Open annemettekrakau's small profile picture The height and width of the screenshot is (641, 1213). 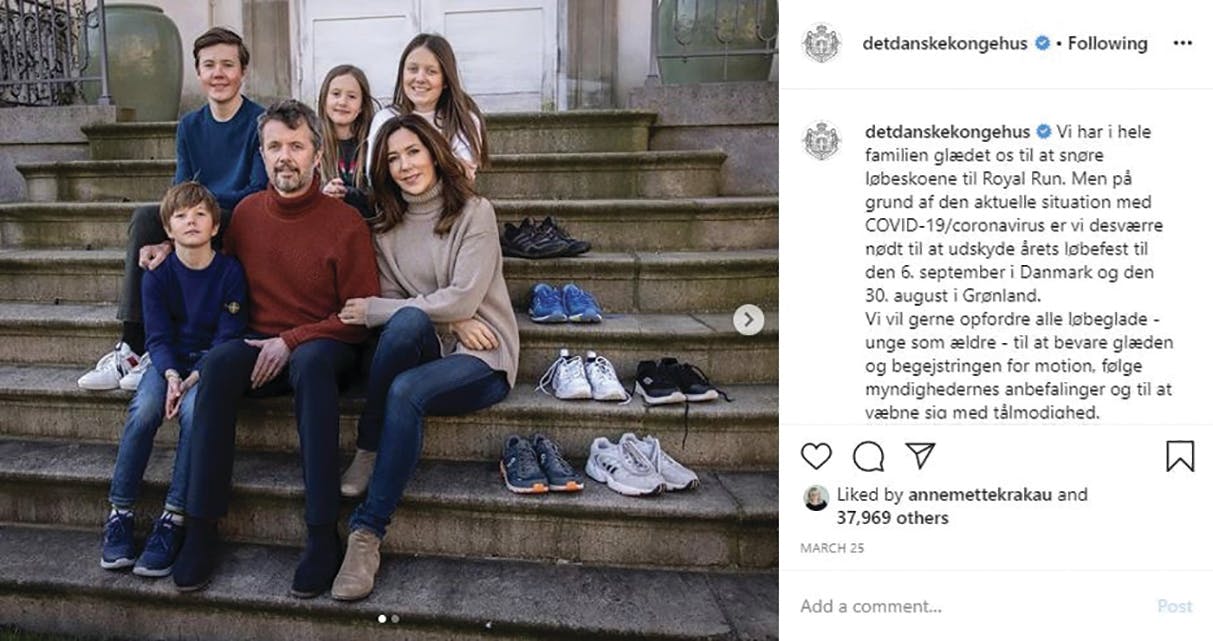coord(816,498)
